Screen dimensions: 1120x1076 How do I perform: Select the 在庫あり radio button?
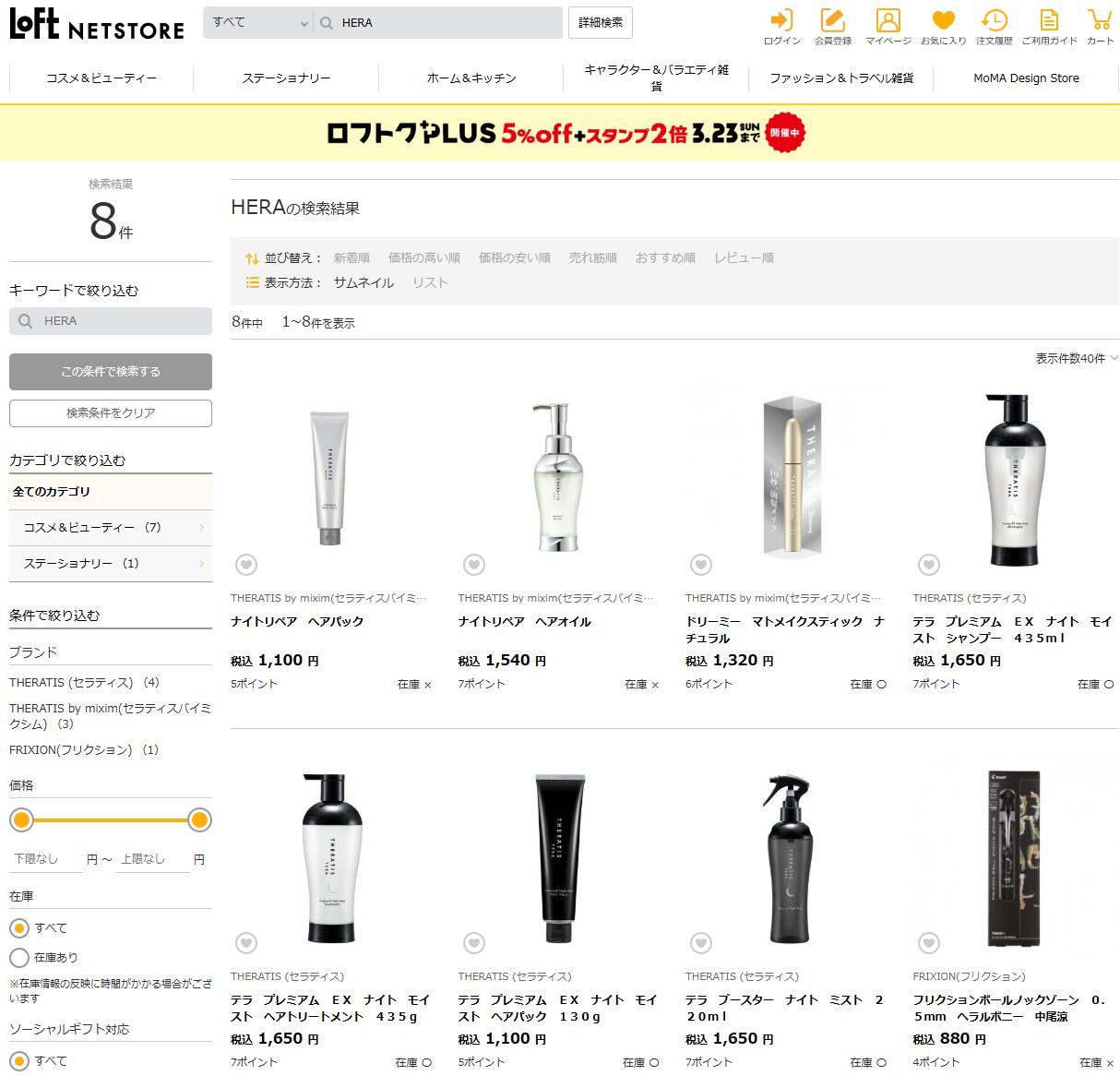[19, 957]
